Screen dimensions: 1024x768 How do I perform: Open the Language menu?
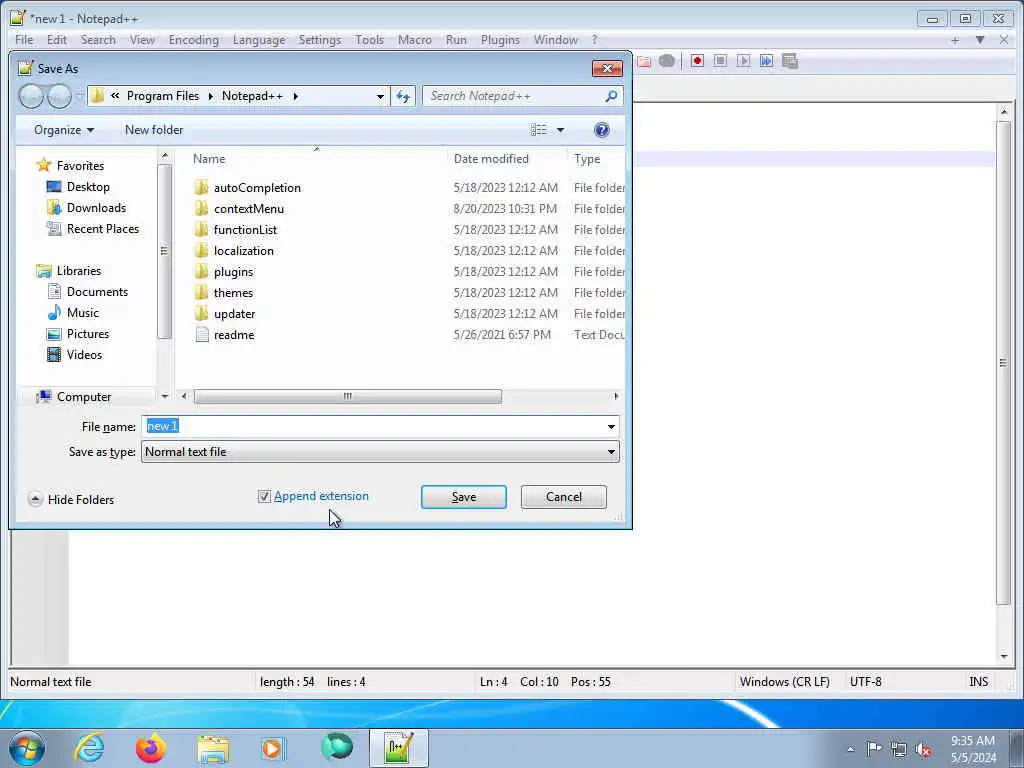click(259, 40)
